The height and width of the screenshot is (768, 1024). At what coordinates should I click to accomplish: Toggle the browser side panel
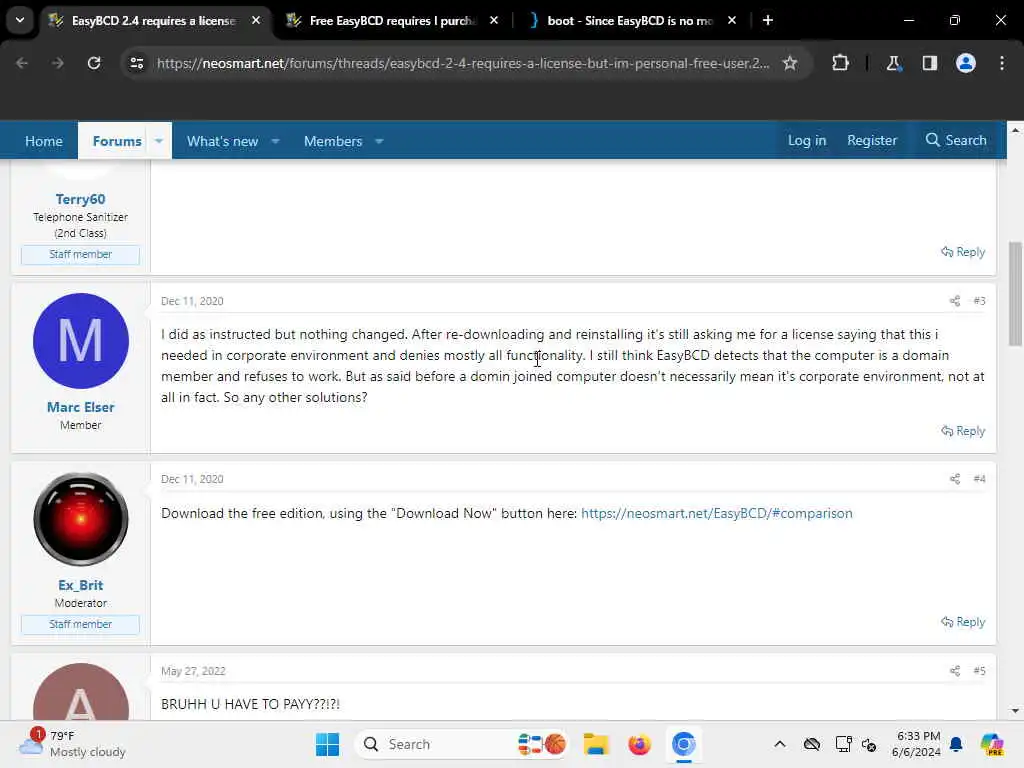pos(930,63)
